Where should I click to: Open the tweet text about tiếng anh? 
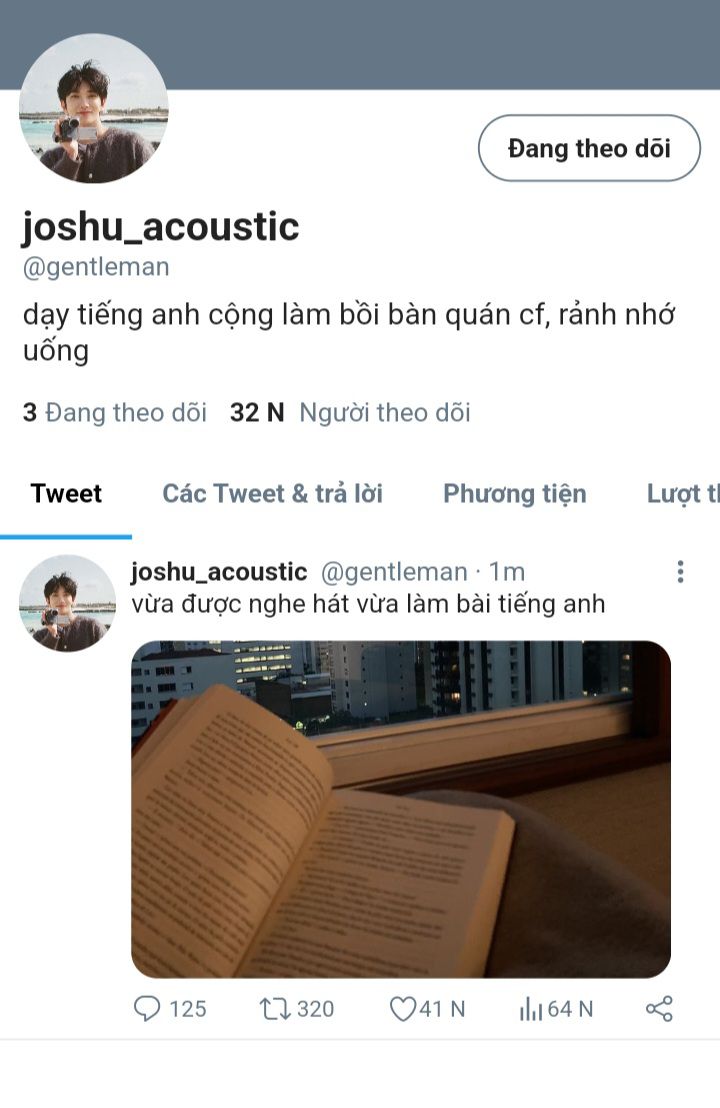coord(368,604)
